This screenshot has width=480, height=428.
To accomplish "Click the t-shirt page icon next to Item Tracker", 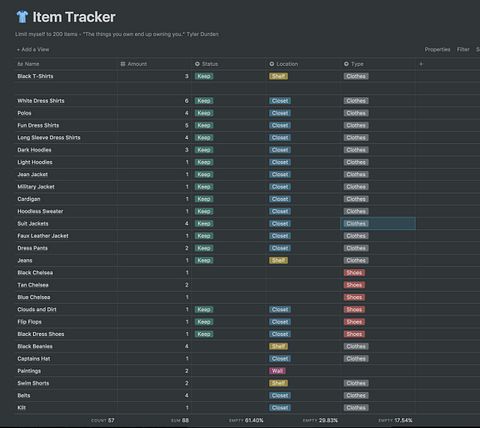I will pos(22,17).
